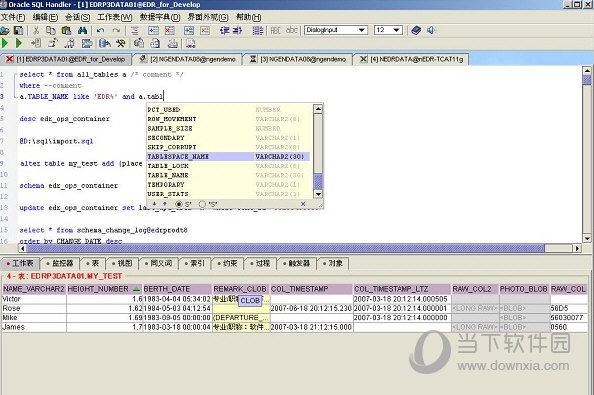
Task: Switch to [4] NEDRDATA@nEDR-TCAT11g session tab
Action: [411, 59]
